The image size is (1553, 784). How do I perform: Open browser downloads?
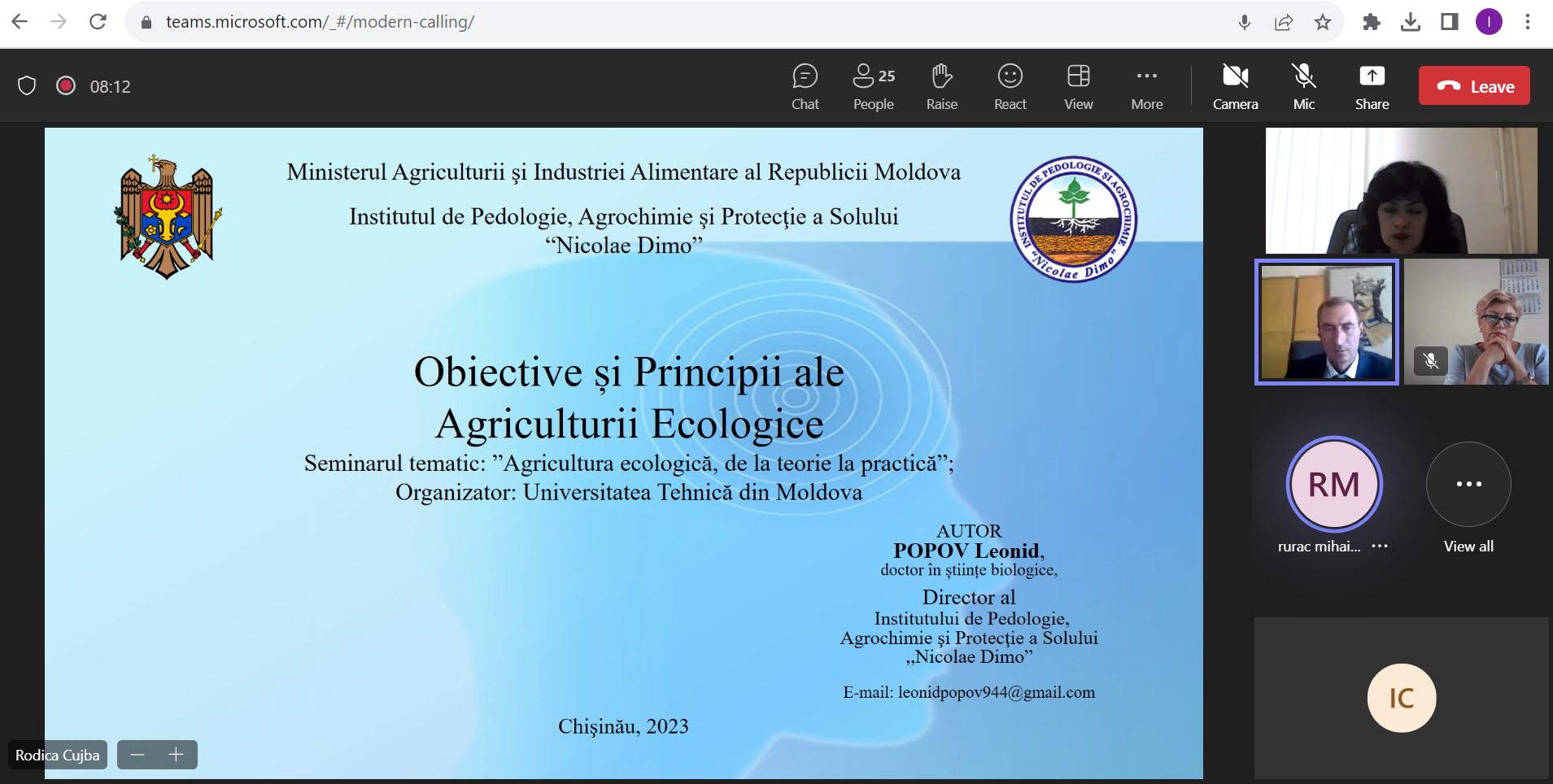click(x=1411, y=22)
